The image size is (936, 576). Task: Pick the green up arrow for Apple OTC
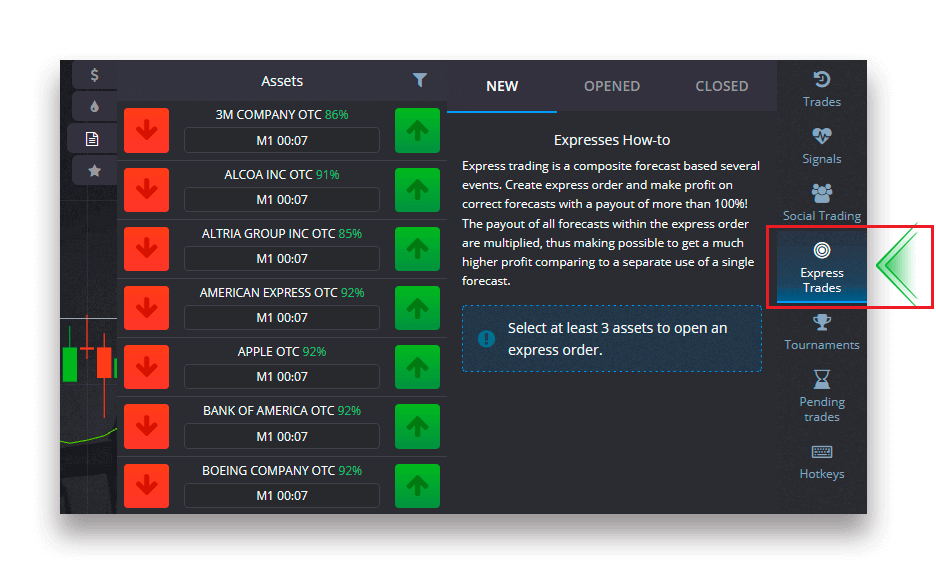(x=417, y=367)
